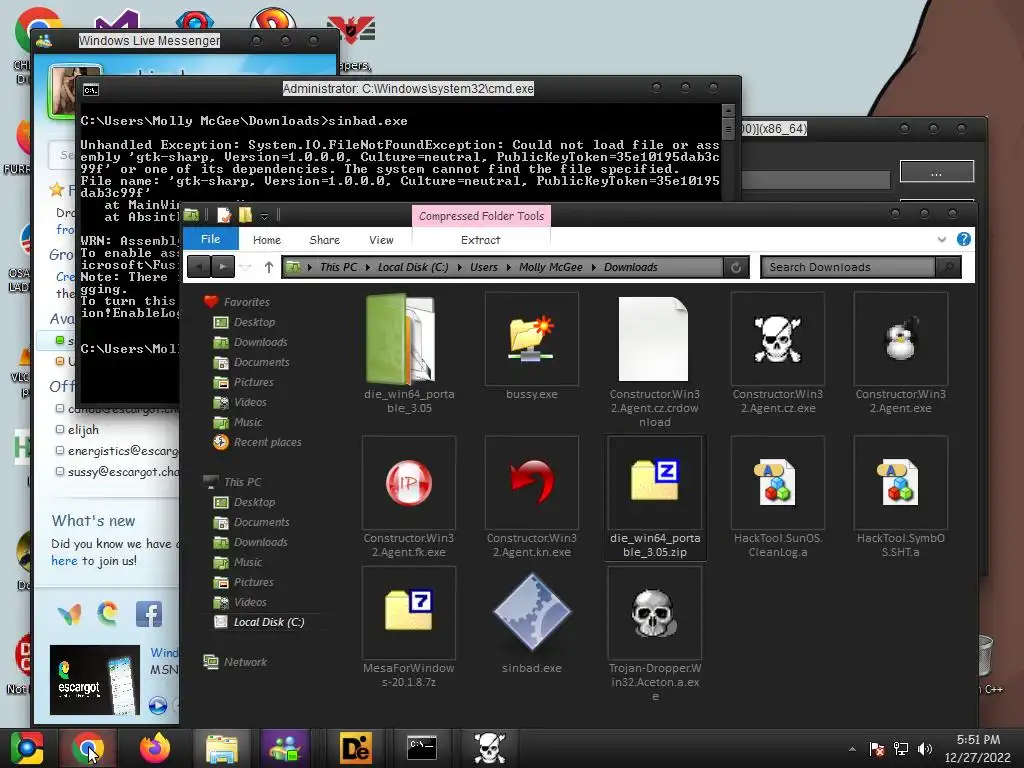Expand Local Disk (C:) breadcrumb arrow
The width and height of the screenshot is (1024, 768).
coord(460,267)
